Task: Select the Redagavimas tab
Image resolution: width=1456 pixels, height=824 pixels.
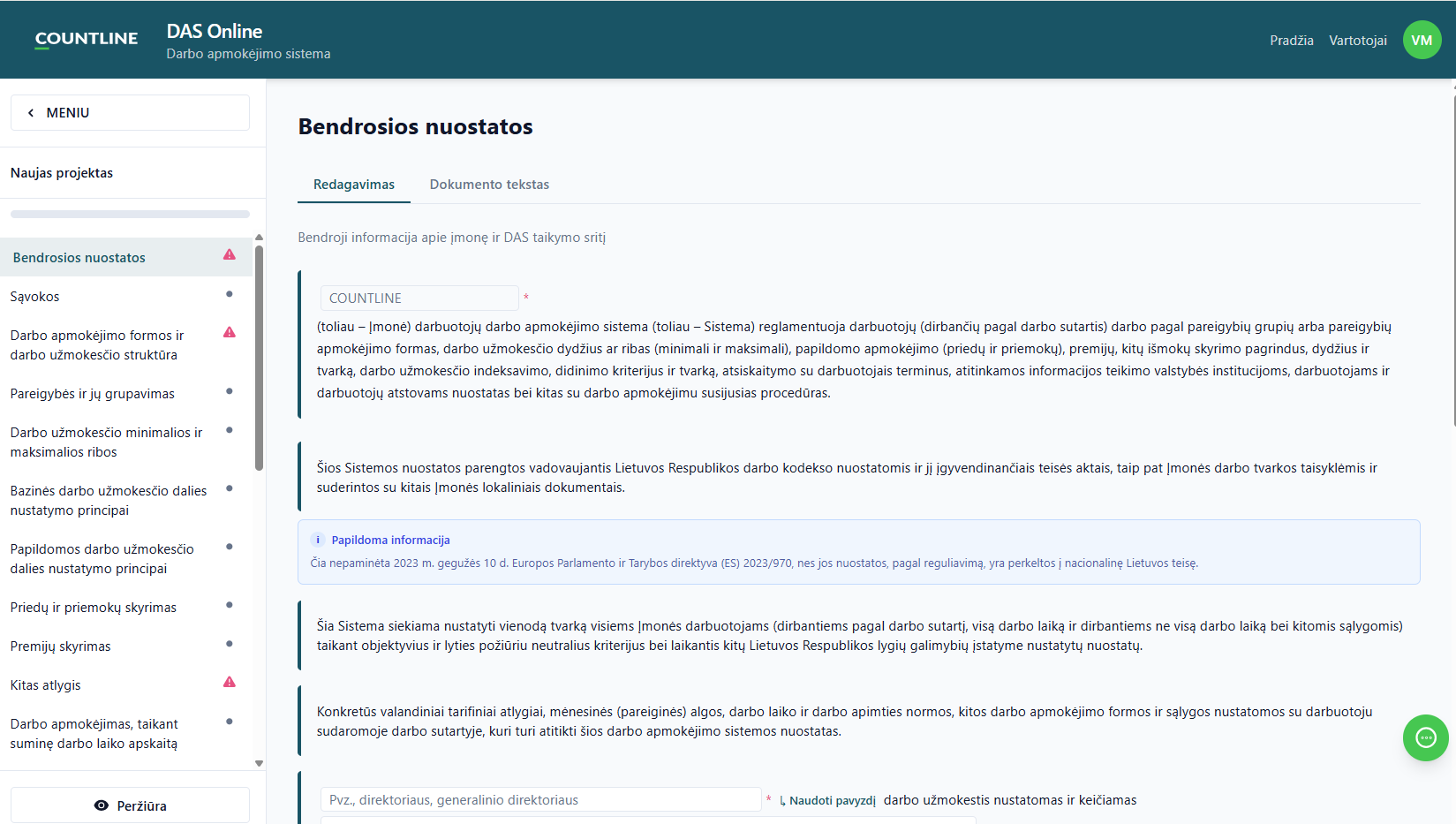Action: [354, 185]
